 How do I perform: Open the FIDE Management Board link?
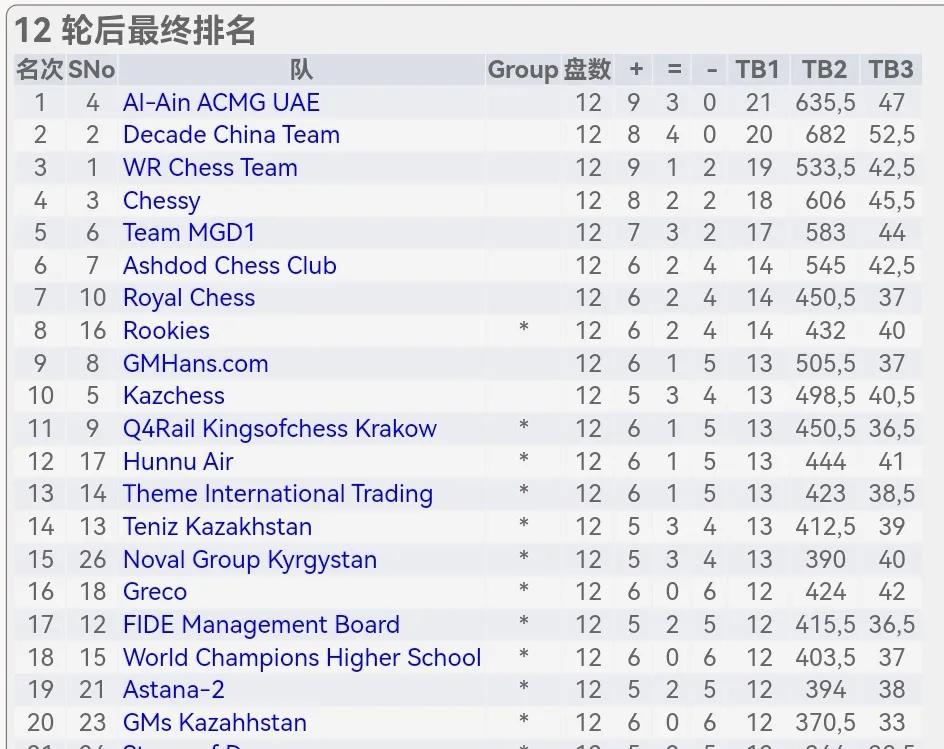(x=261, y=624)
